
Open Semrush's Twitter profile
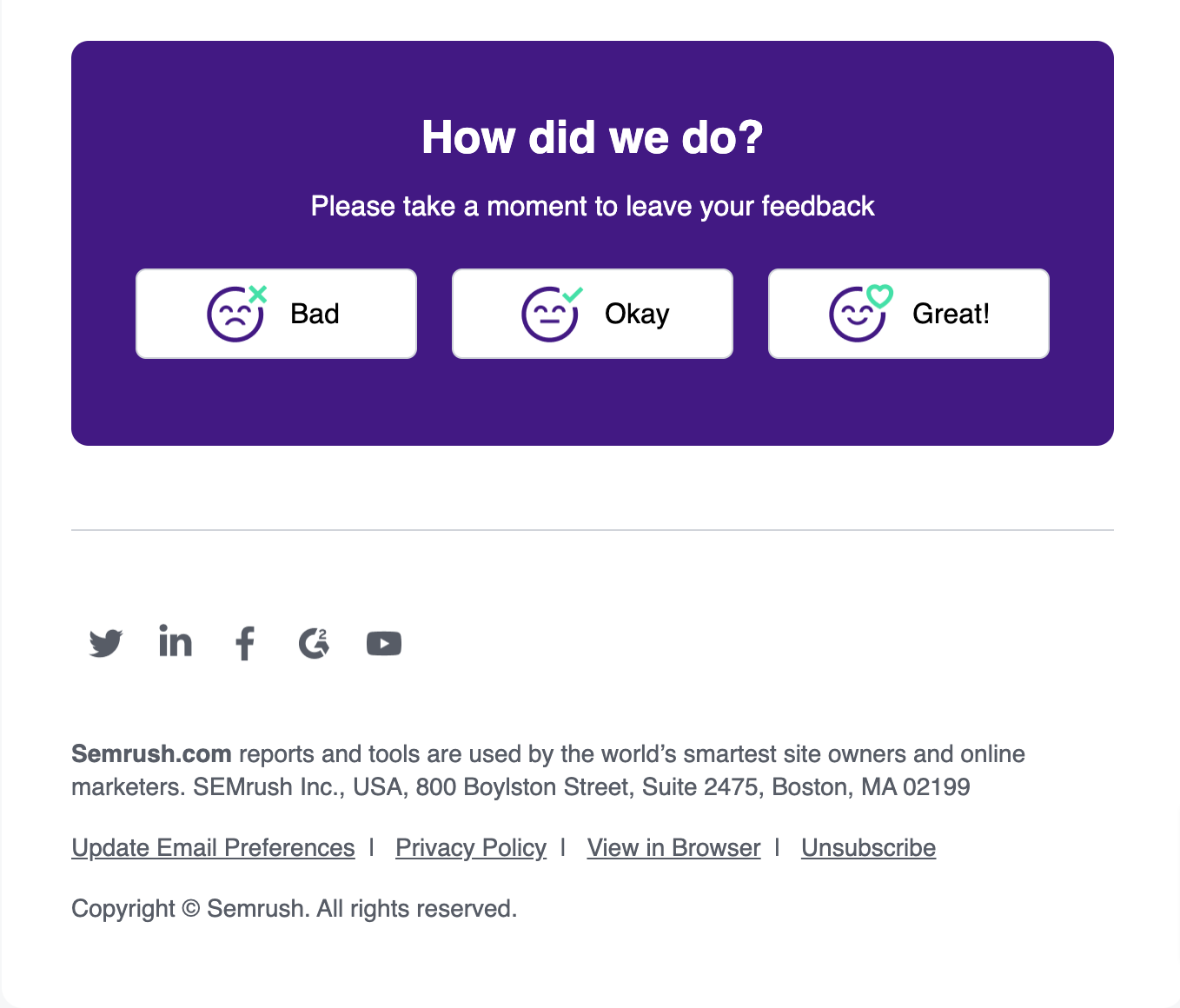coord(105,643)
